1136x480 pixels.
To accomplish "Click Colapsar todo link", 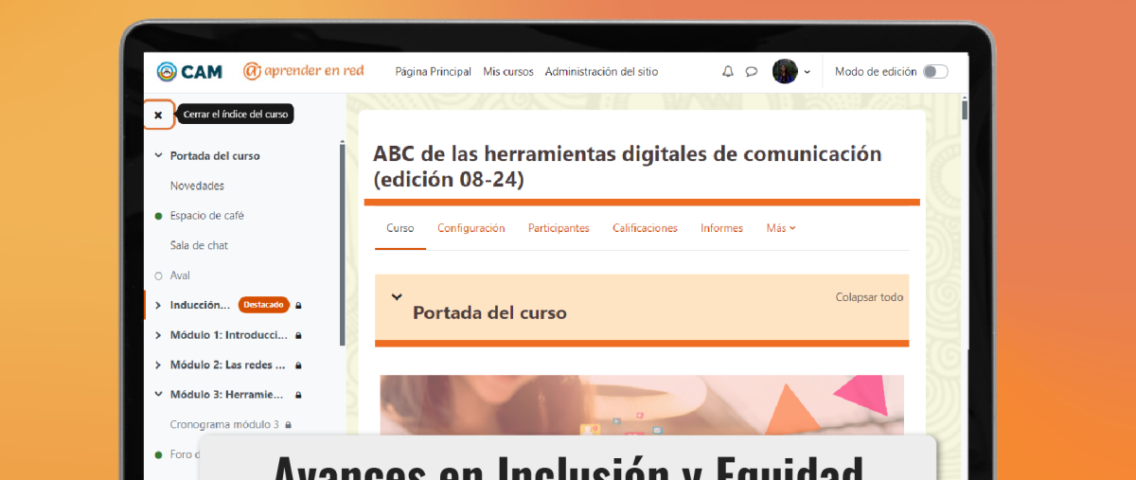I will pyautogui.click(x=869, y=297).
